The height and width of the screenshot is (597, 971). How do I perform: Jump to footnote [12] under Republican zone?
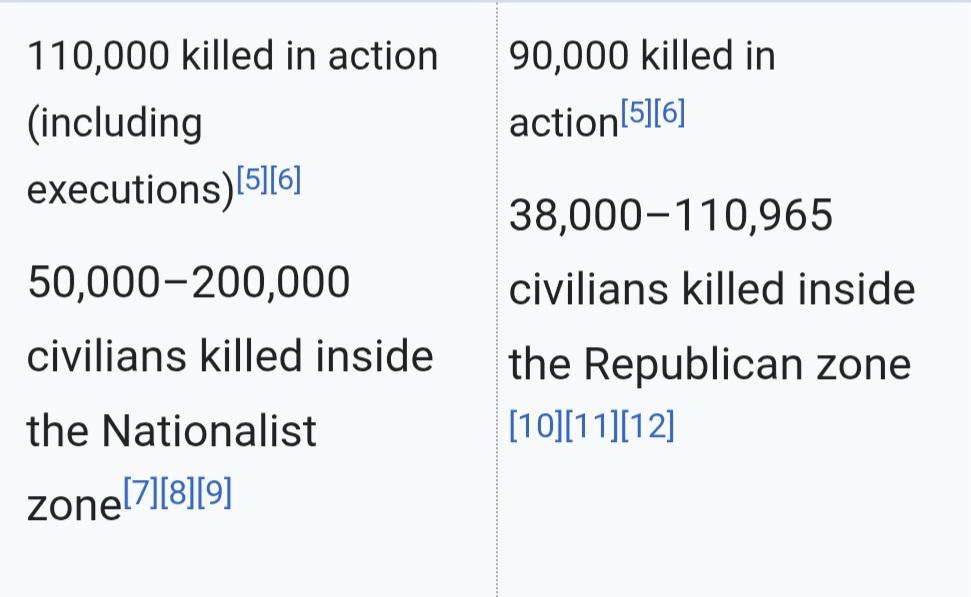tap(648, 428)
